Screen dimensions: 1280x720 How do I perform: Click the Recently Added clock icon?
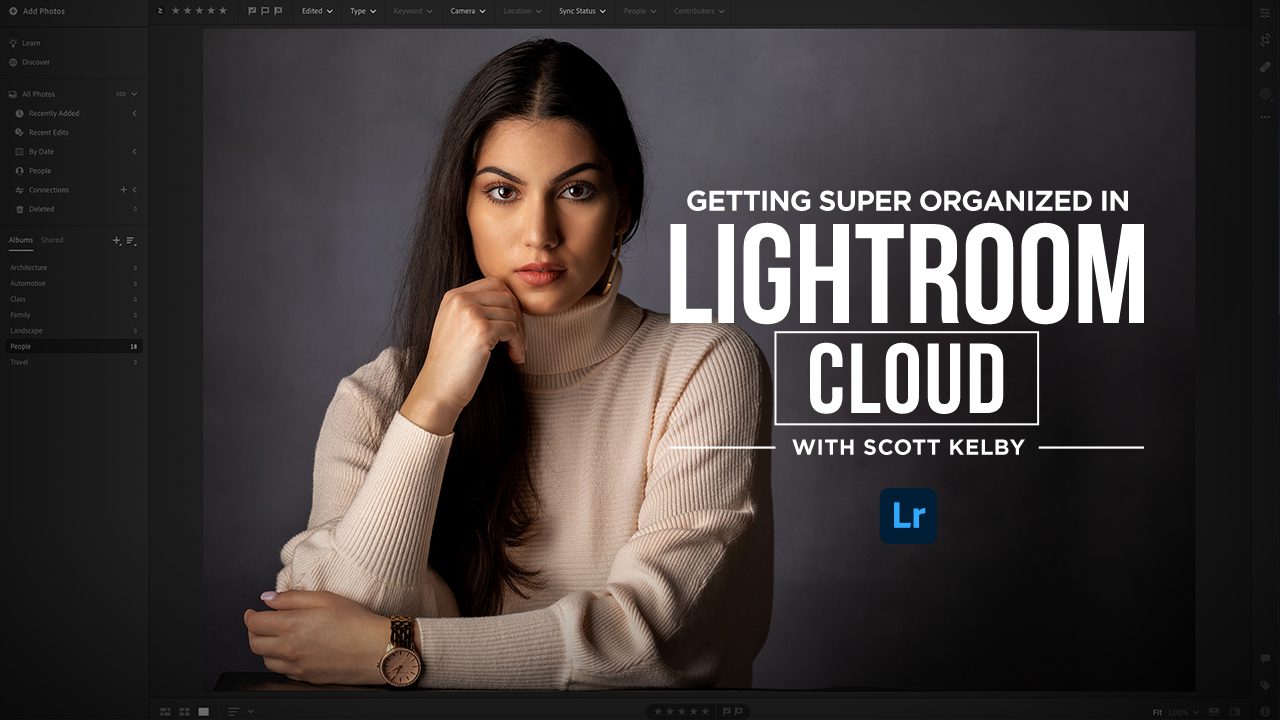point(19,114)
